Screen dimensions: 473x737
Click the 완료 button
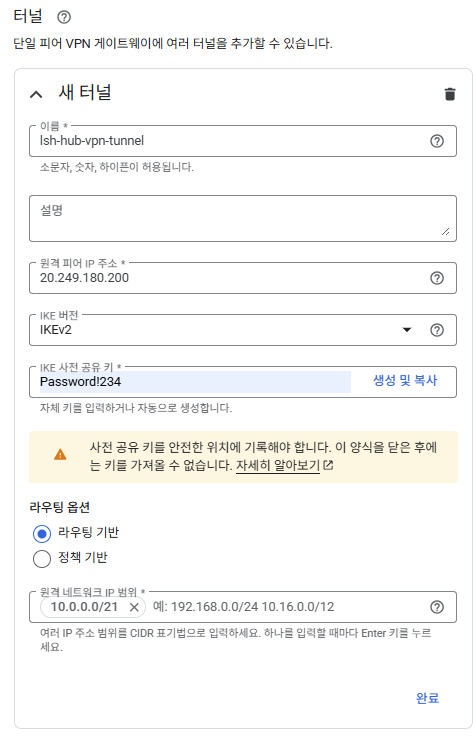(x=427, y=698)
